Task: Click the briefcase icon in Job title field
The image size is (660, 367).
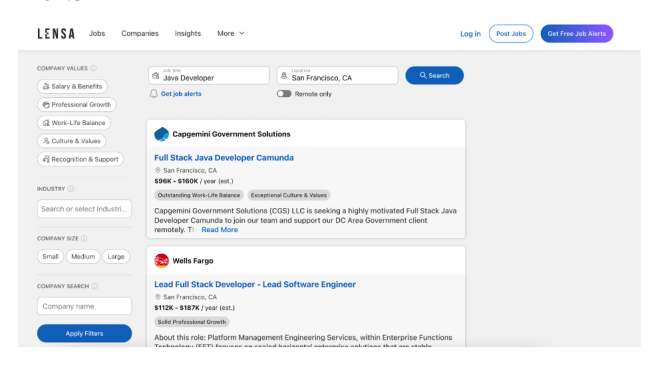Action: pos(156,76)
